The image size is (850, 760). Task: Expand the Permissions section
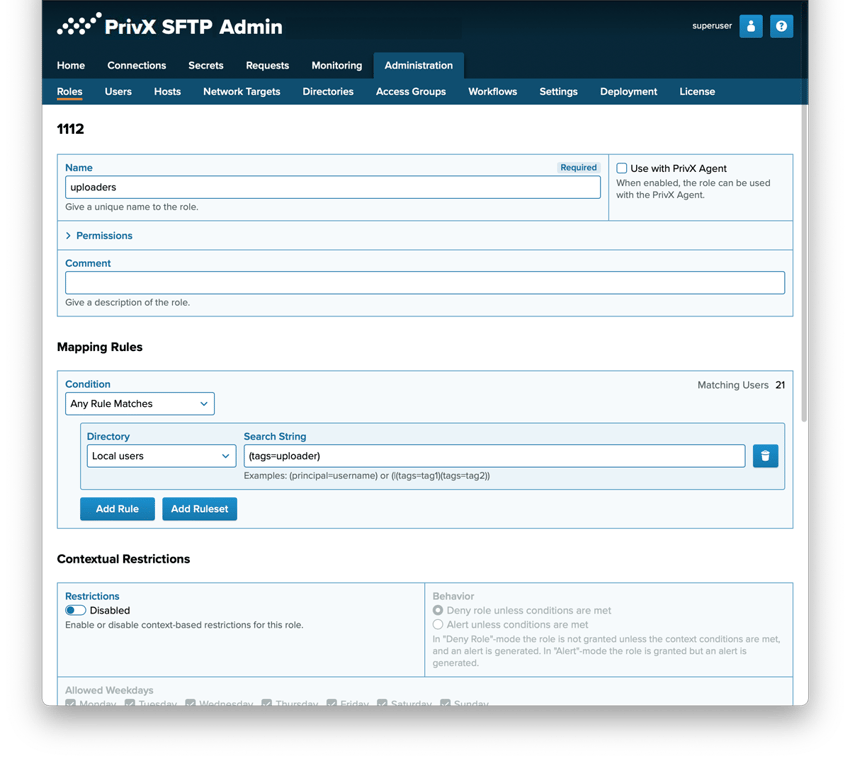coord(103,236)
